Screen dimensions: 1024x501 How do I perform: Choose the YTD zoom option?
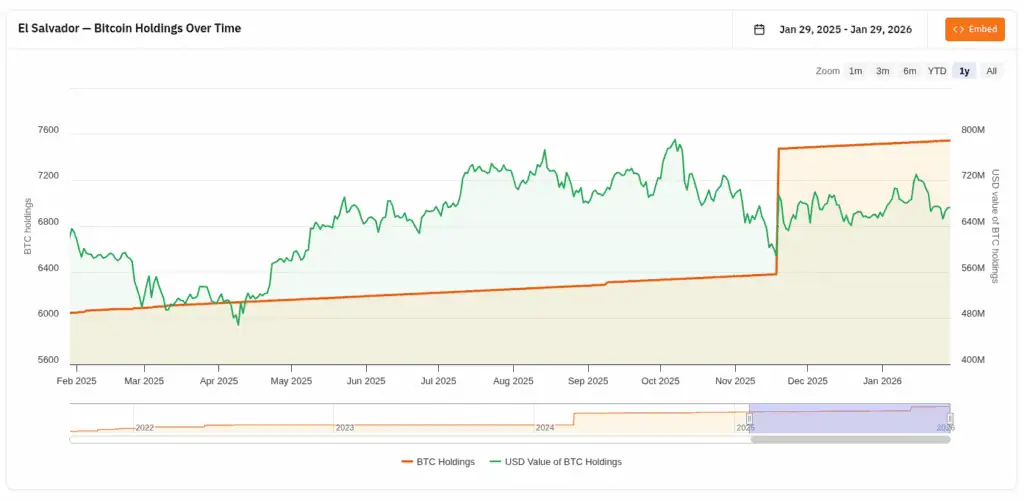pos(936,71)
